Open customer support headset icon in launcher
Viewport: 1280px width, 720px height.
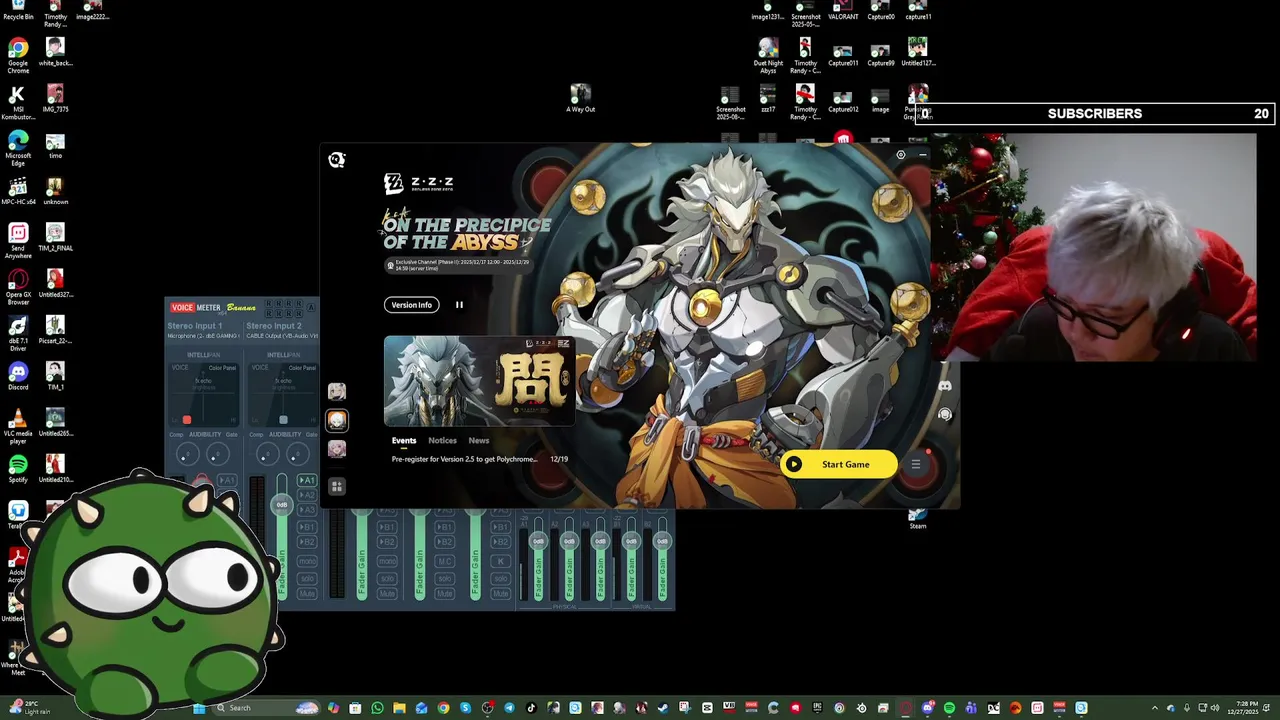(945, 414)
